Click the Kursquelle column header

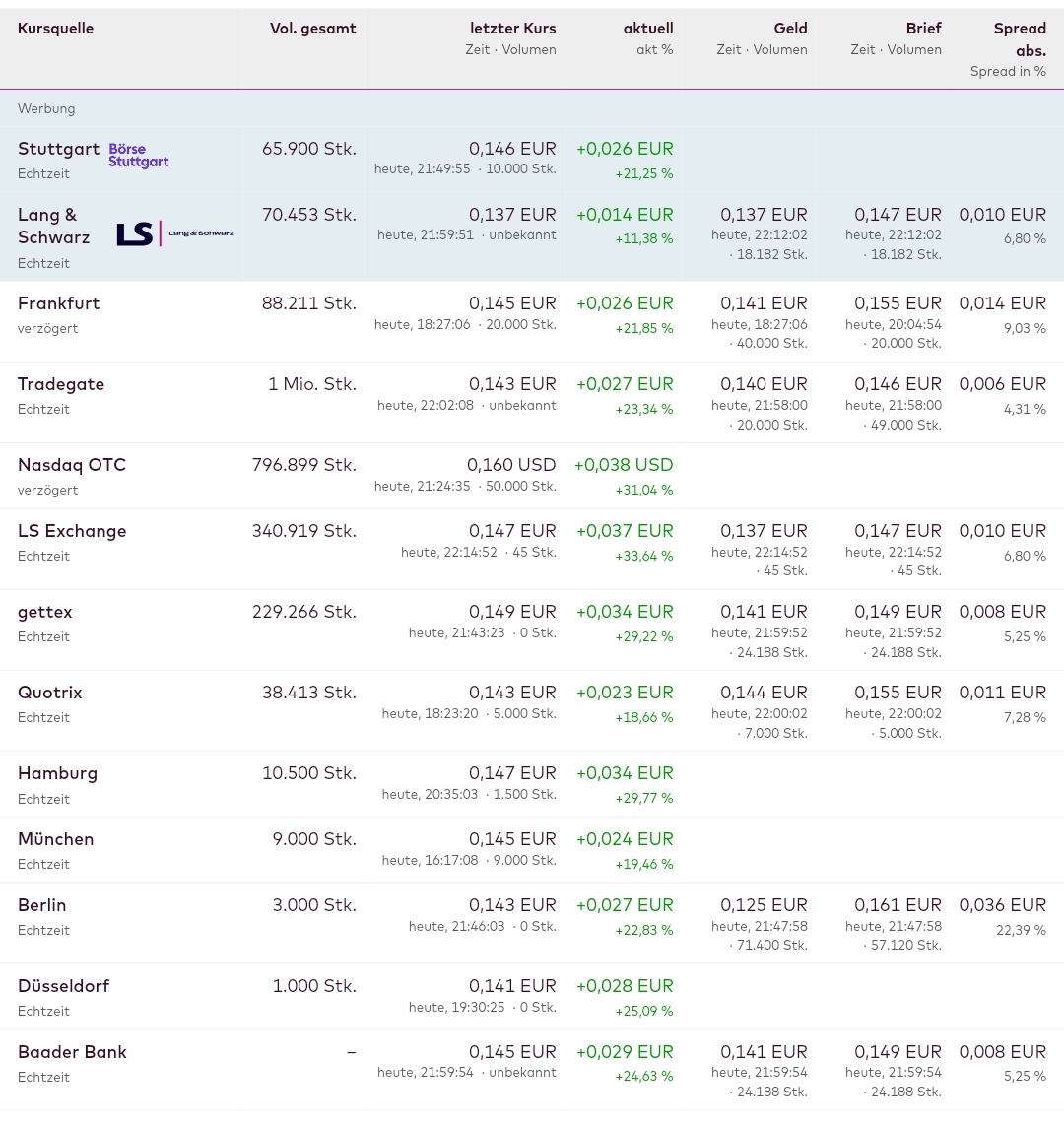point(55,28)
